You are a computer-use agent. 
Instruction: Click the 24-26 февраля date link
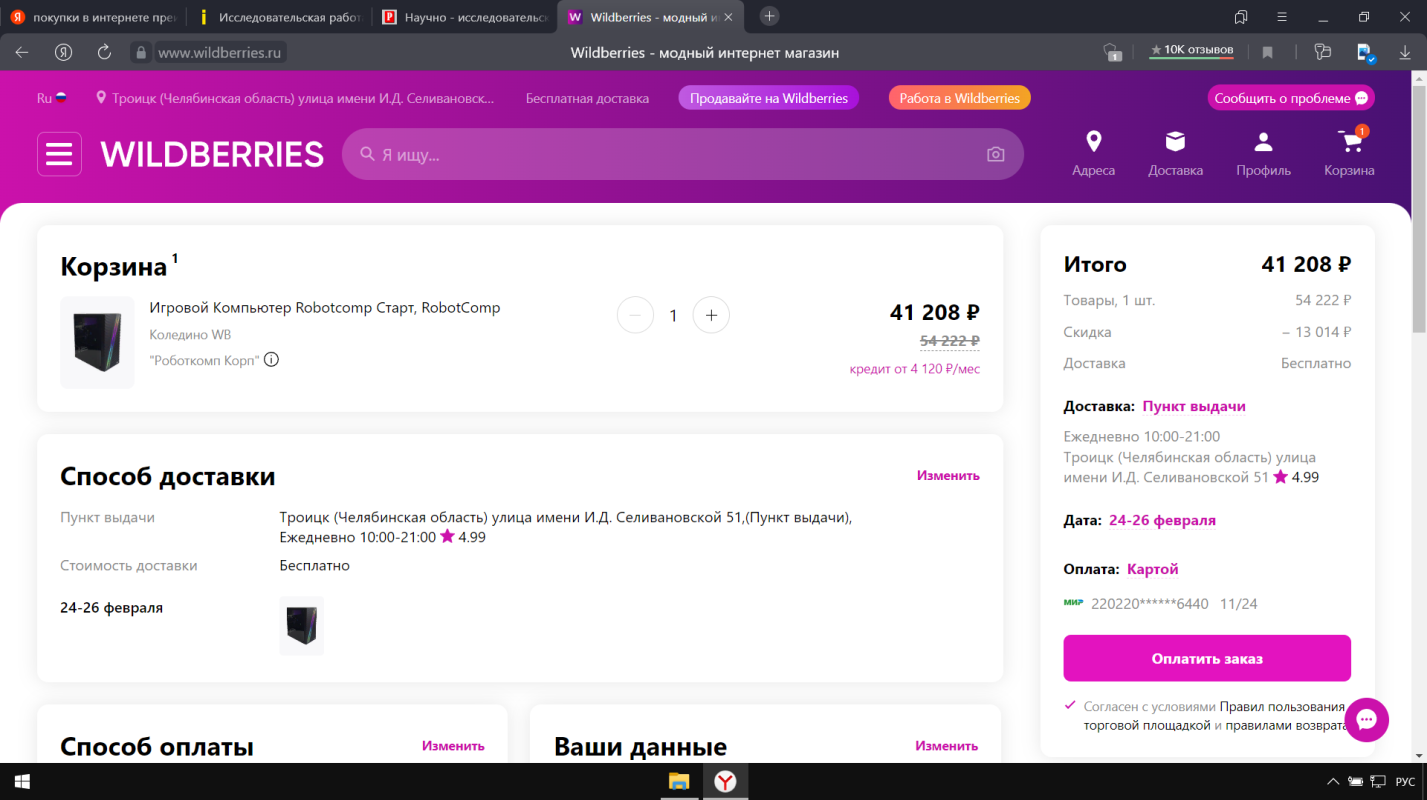(x=1162, y=520)
